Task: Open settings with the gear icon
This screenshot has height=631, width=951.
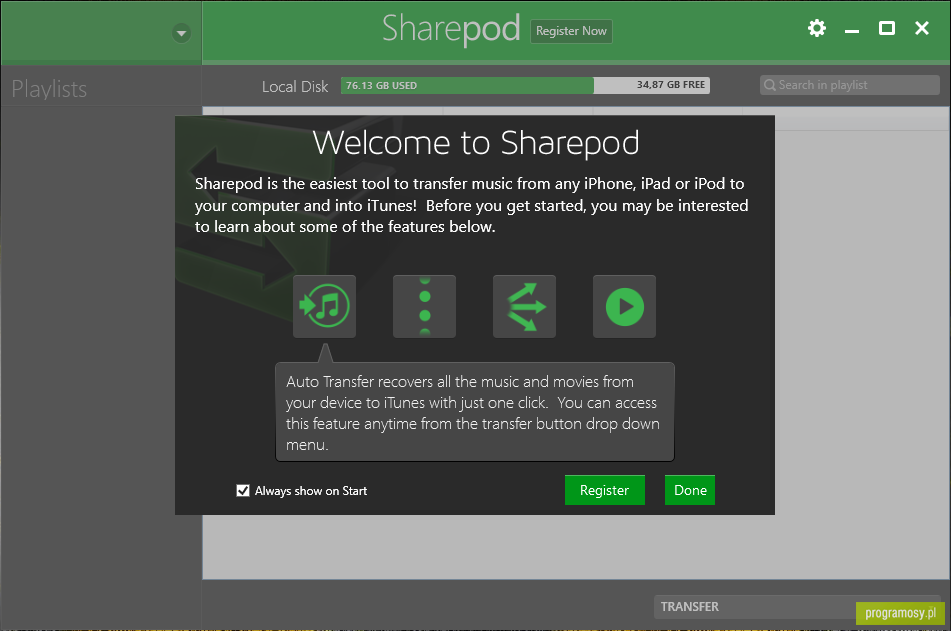Action: pos(817,28)
